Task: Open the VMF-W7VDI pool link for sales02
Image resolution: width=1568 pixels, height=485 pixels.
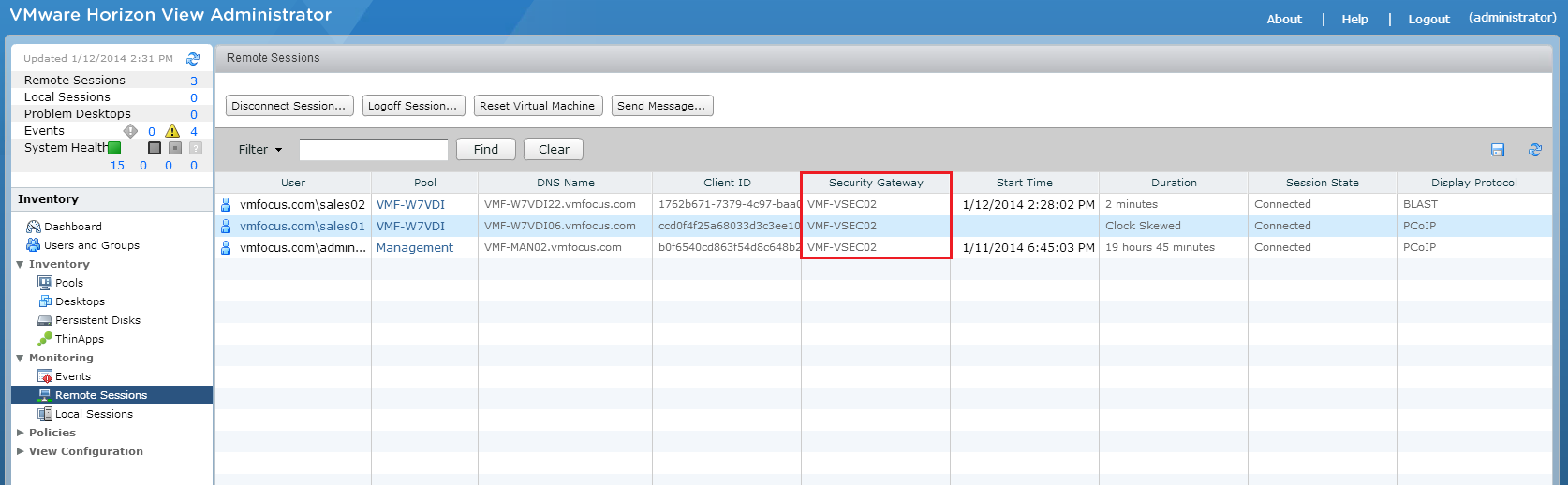Action: click(410, 204)
